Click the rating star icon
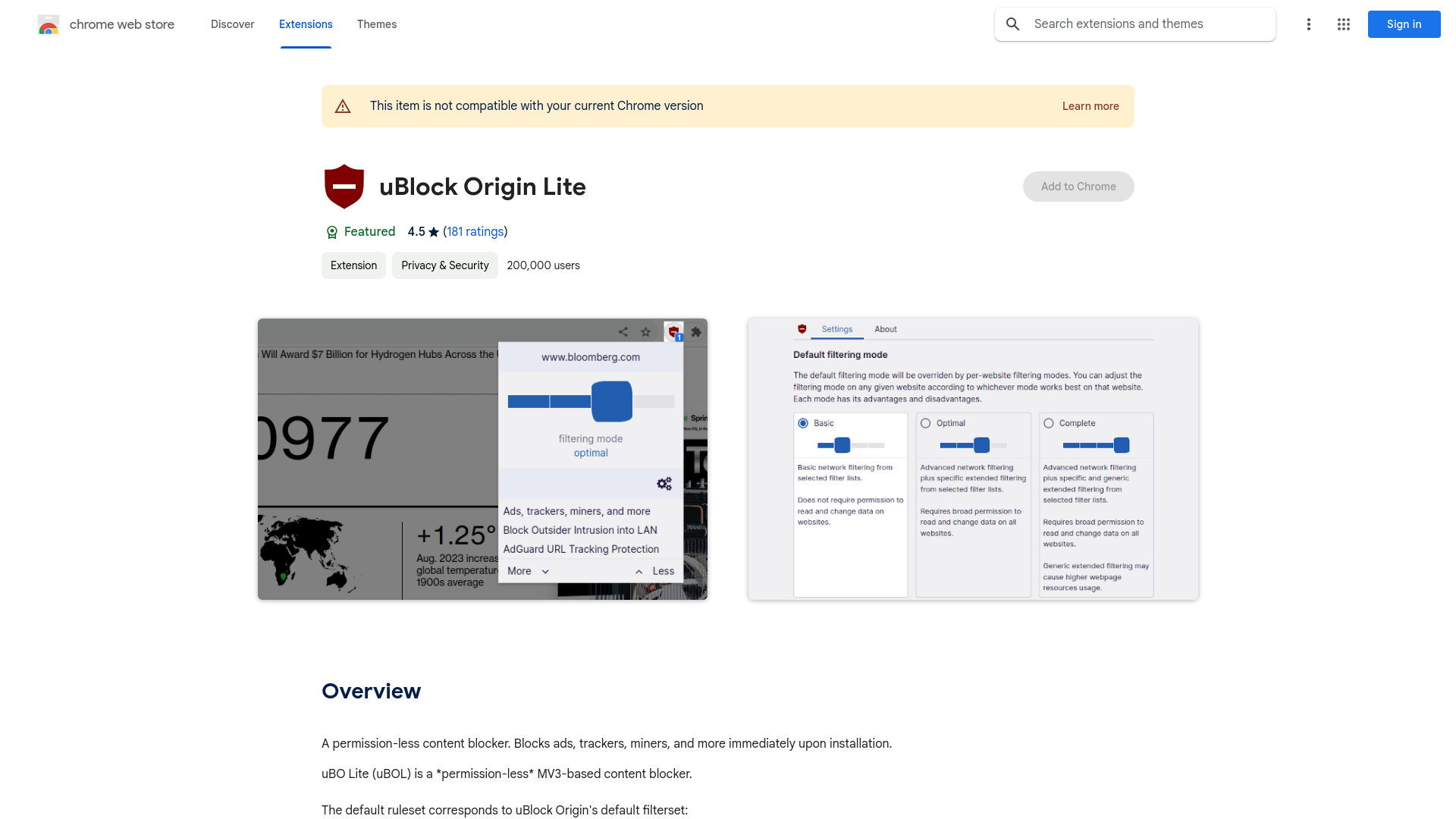1456x819 pixels. (x=434, y=232)
